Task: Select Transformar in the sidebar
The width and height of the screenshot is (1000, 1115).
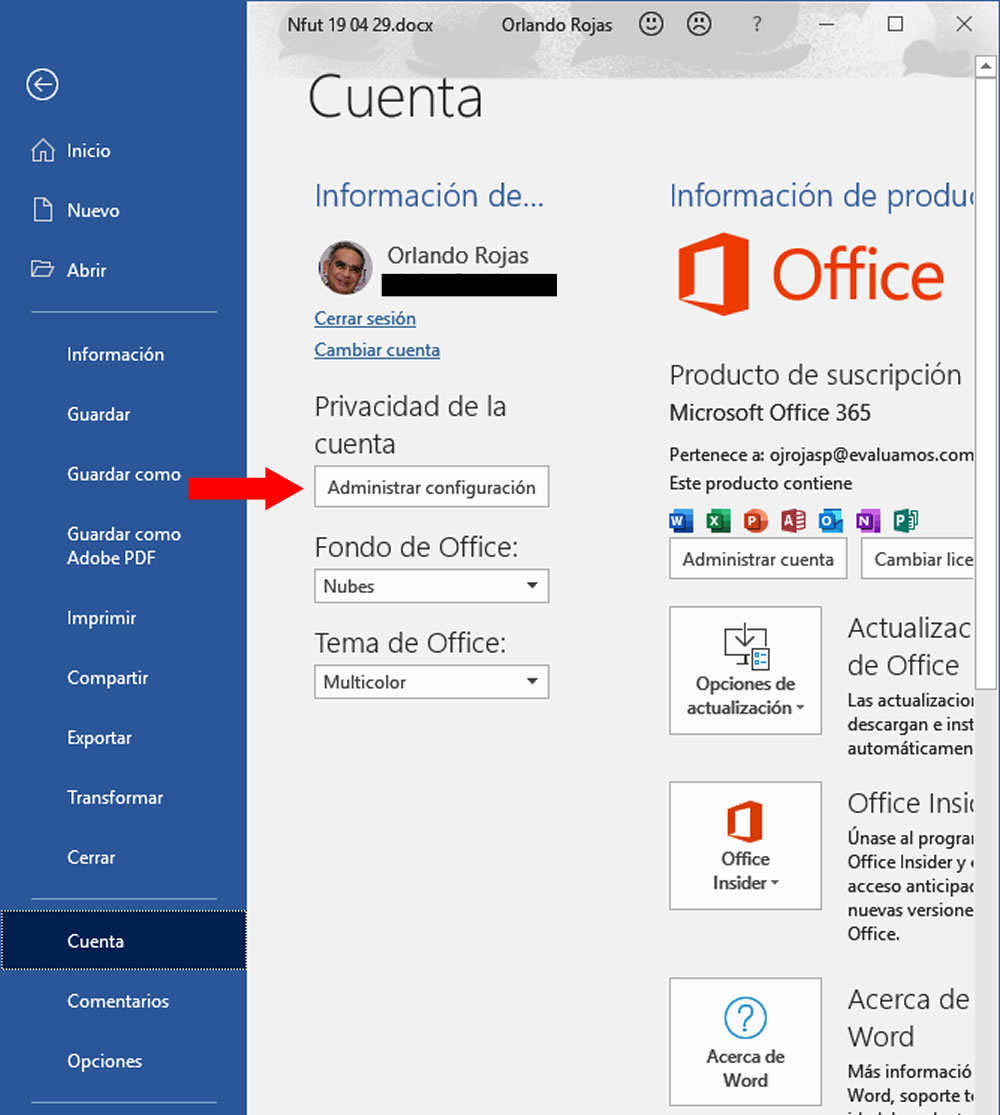Action: coord(115,797)
